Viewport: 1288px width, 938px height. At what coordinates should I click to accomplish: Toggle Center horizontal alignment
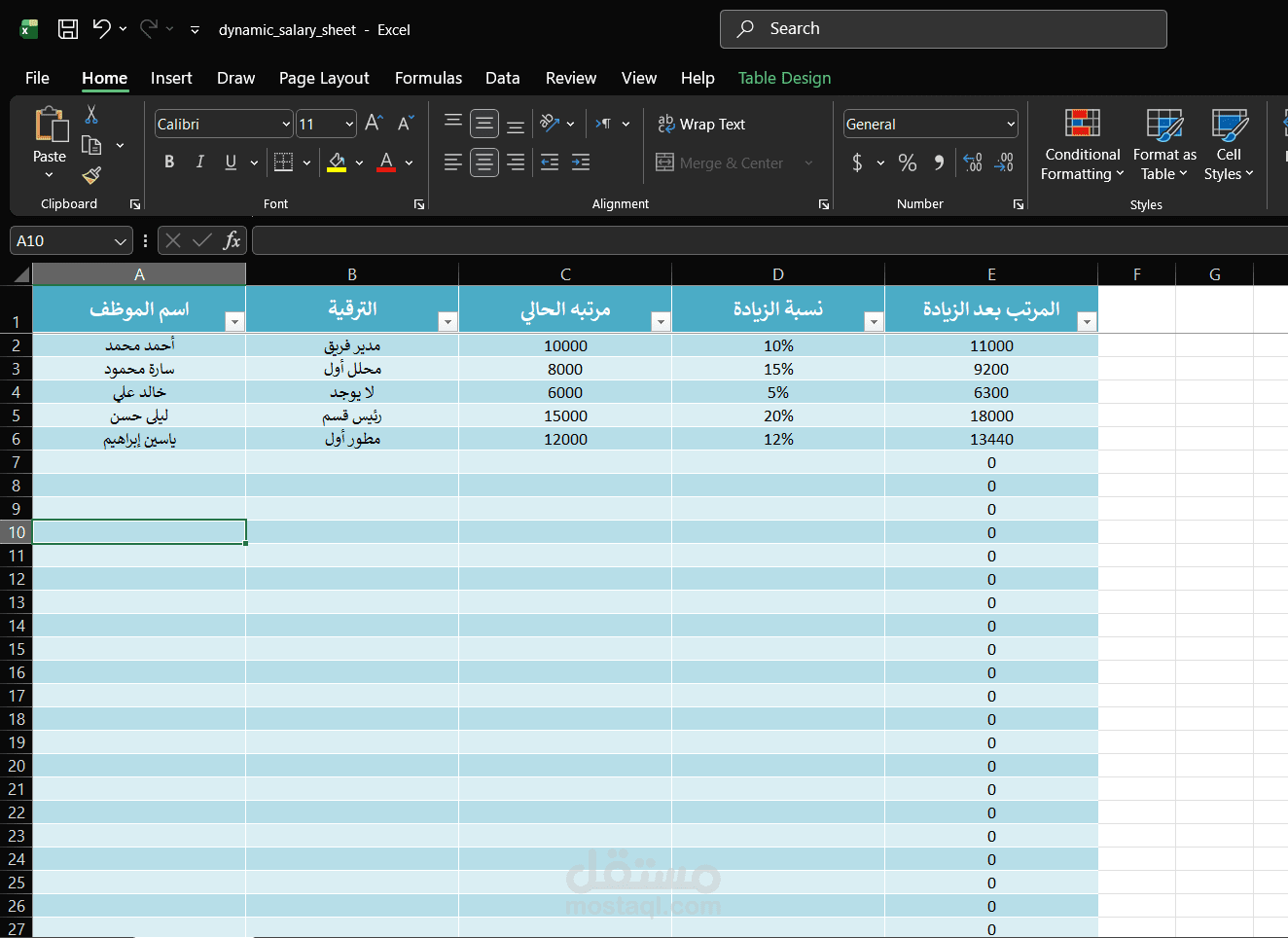484,162
